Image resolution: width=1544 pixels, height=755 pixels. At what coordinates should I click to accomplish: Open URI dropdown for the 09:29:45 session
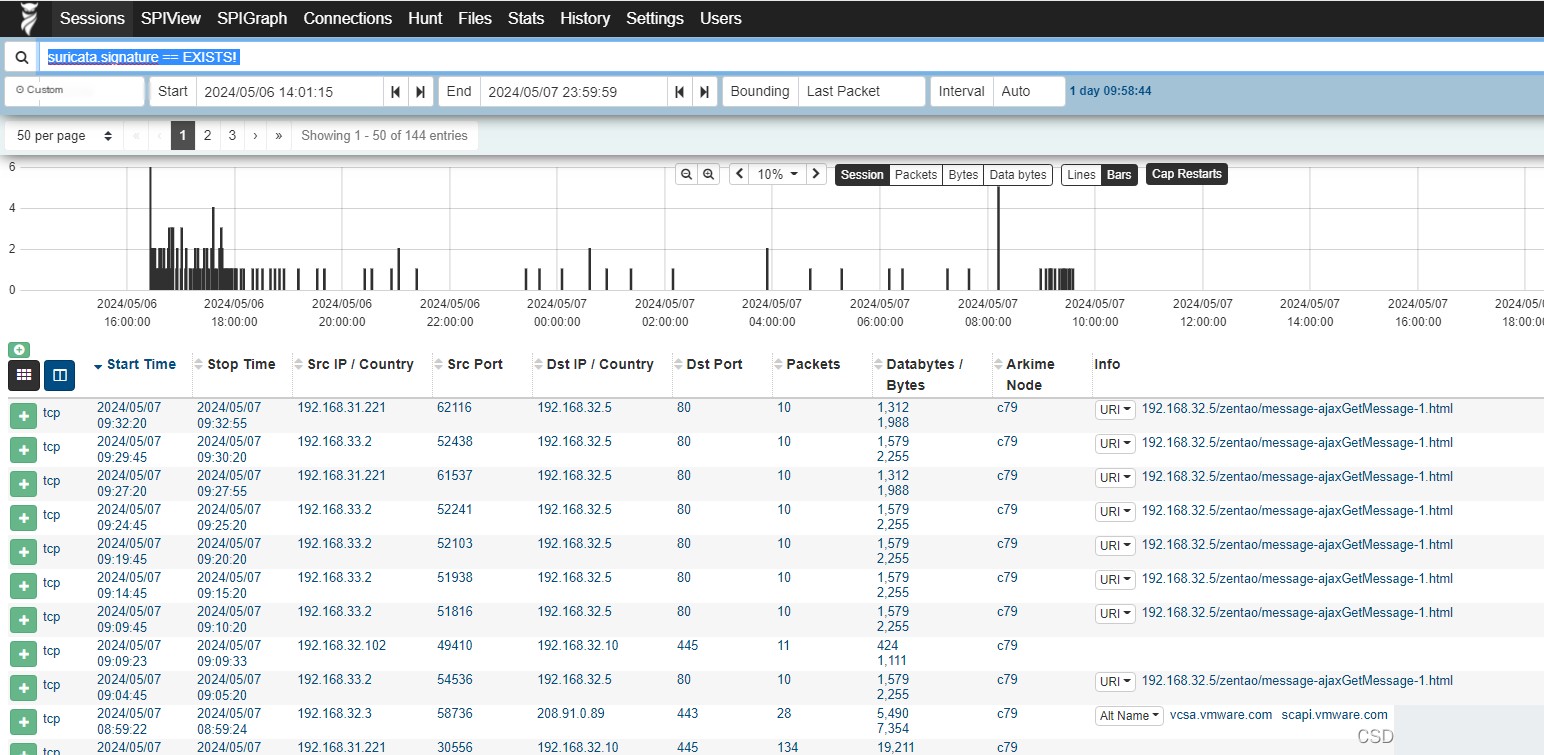pos(1115,444)
